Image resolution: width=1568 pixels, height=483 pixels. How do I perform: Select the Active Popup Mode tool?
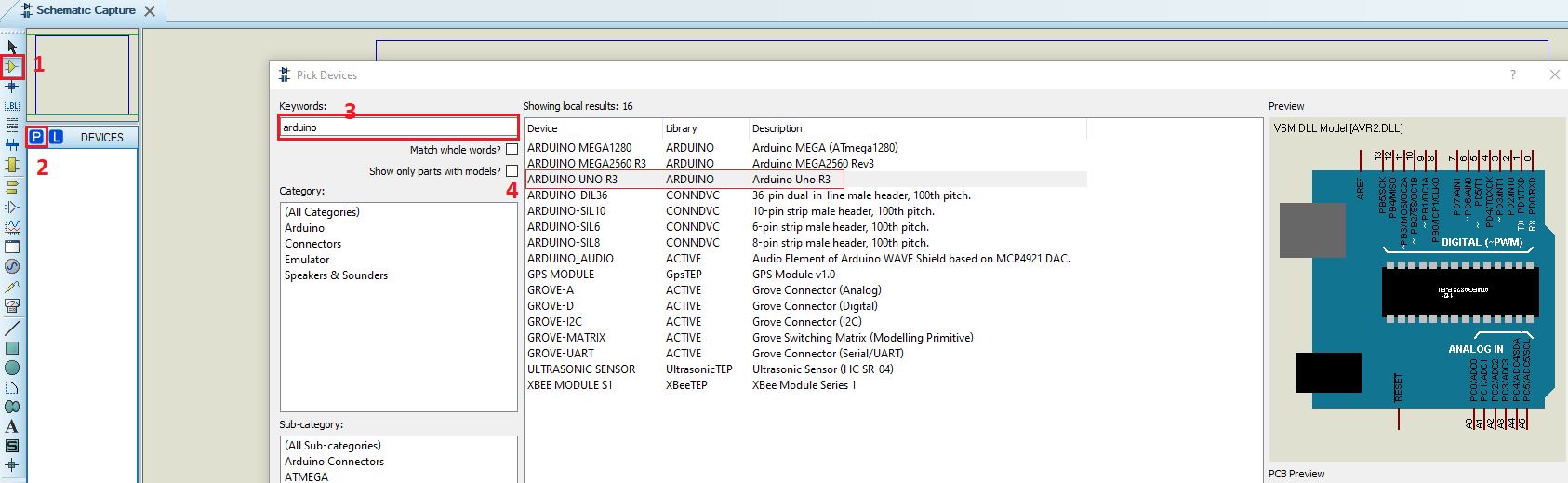[12, 247]
